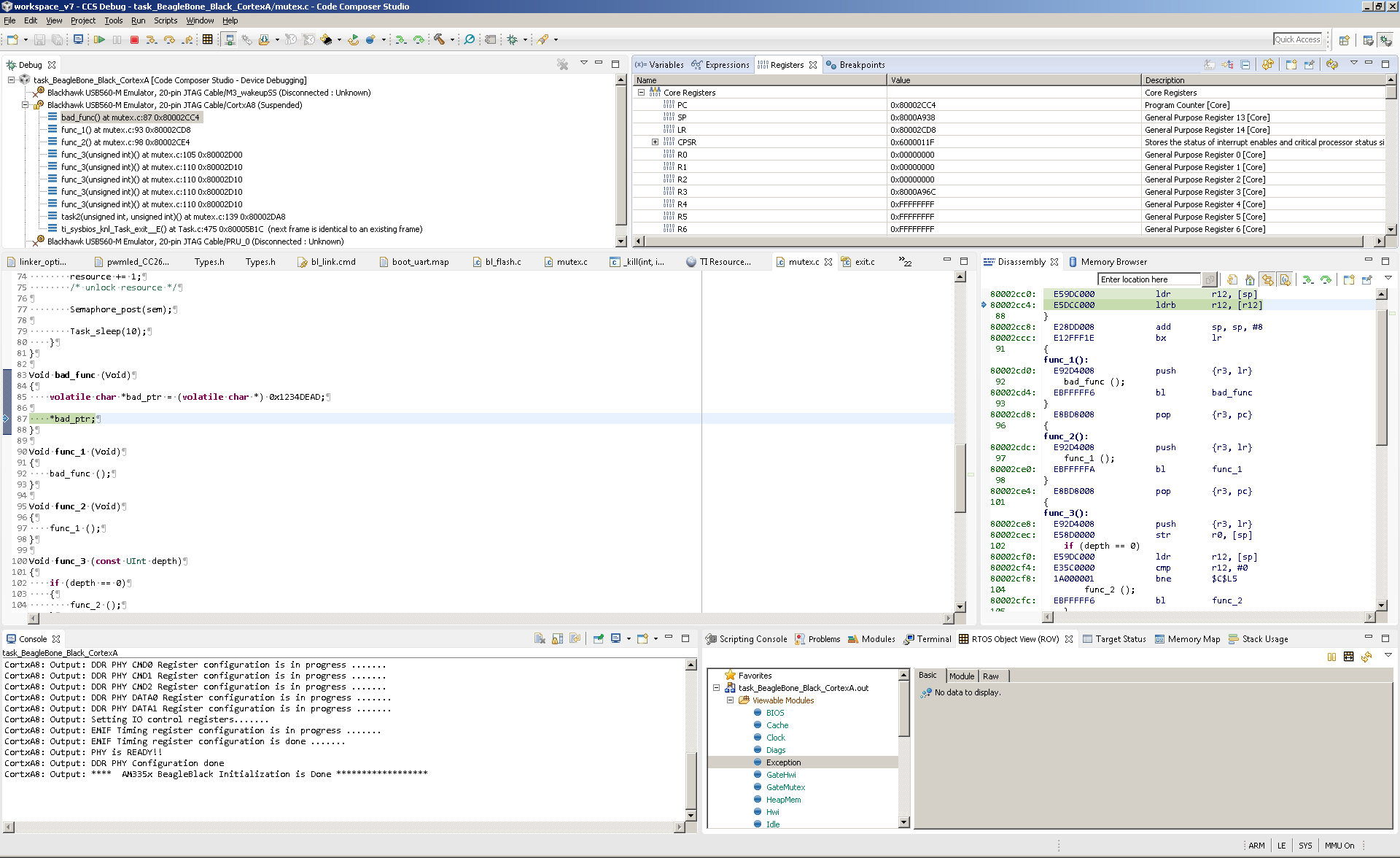Click the Build hammer icon
The height and width of the screenshot is (858, 1400).
click(439, 39)
